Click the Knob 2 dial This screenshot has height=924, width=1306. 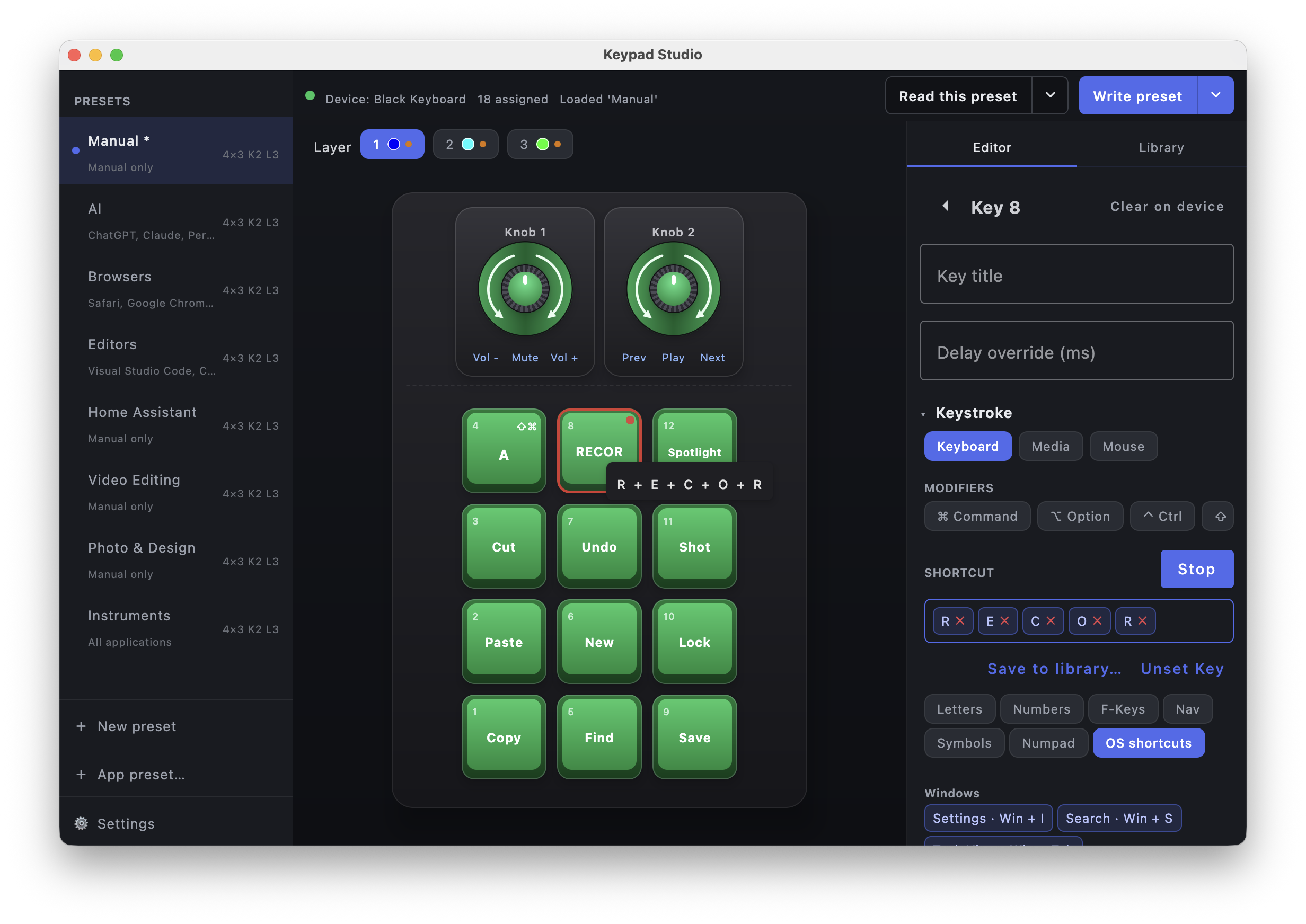pyautogui.click(x=673, y=289)
